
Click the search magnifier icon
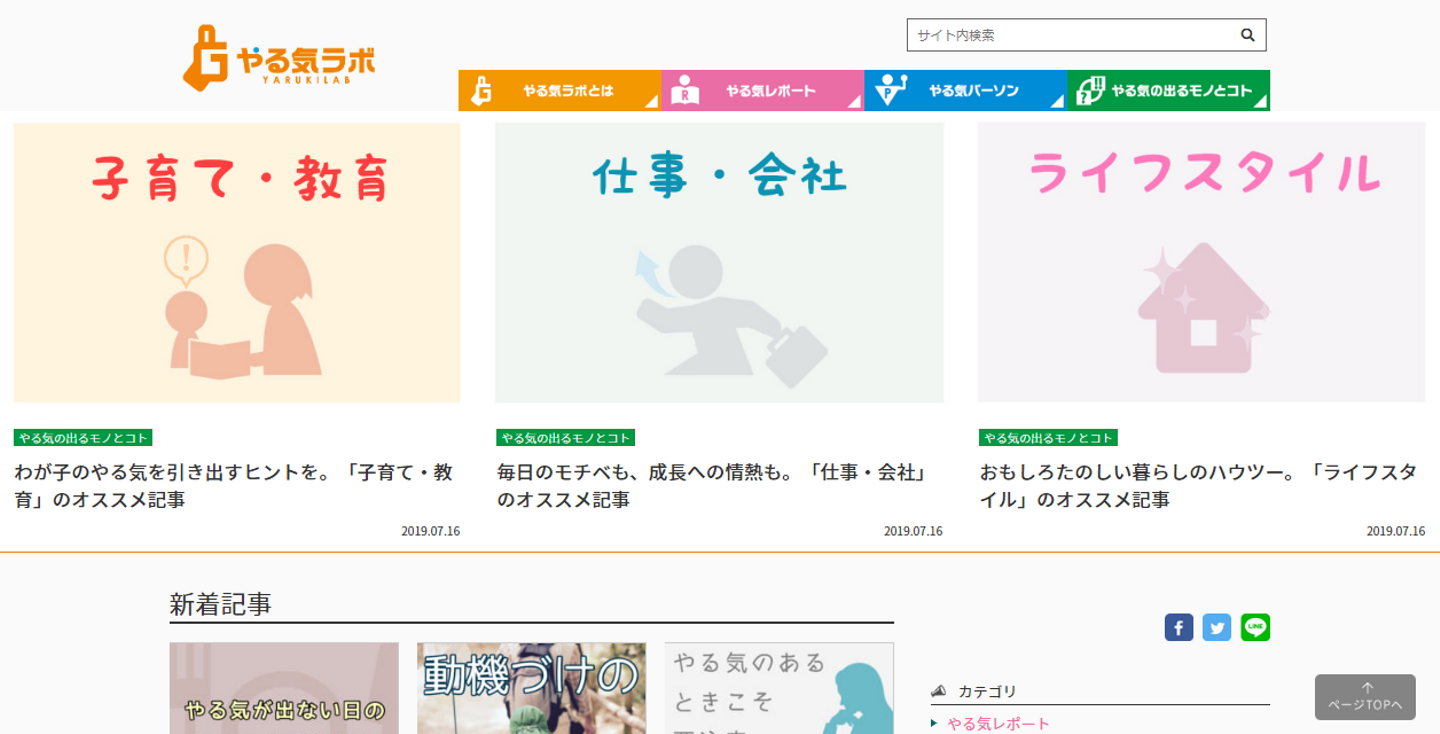(1247, 35)
